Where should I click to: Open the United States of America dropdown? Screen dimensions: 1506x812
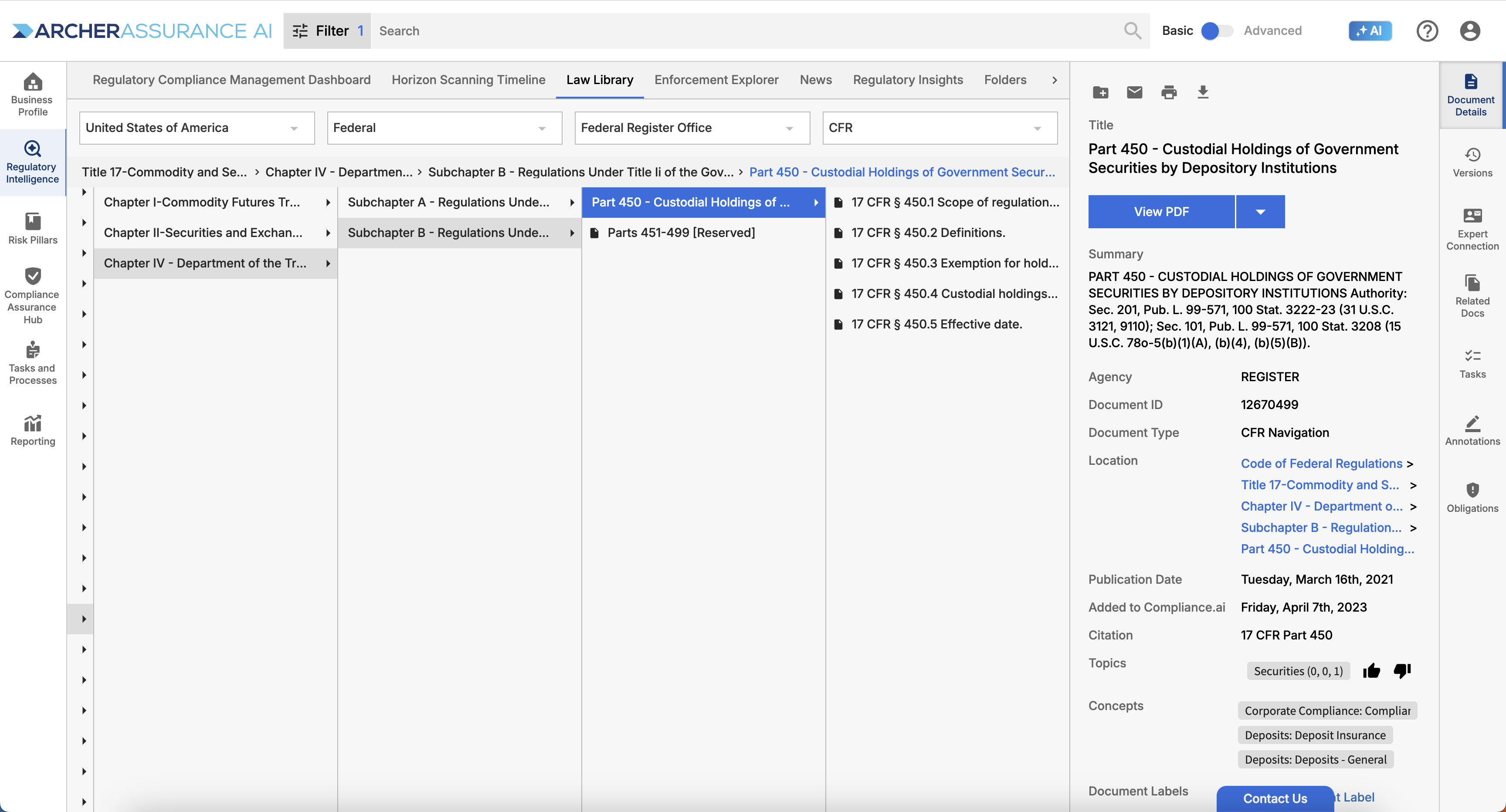click(197, 128)
